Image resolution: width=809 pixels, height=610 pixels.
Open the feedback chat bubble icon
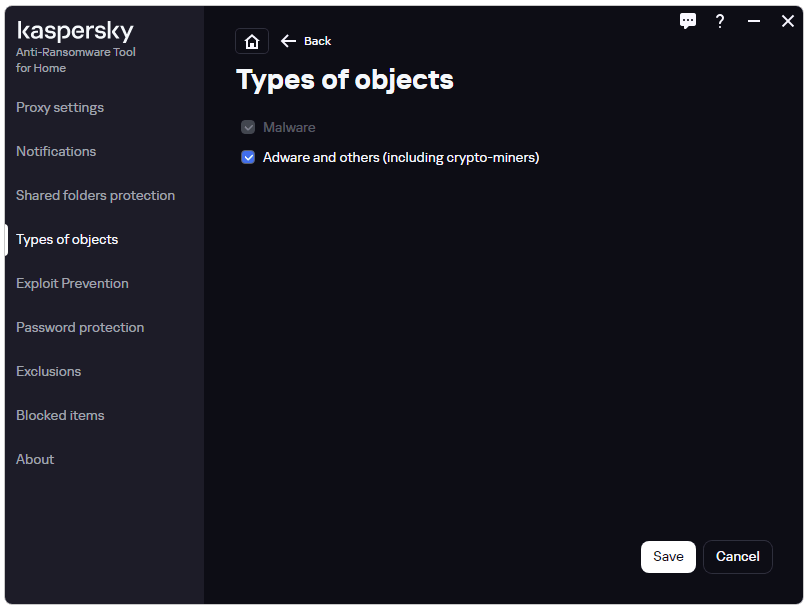[x=687, y=21]
